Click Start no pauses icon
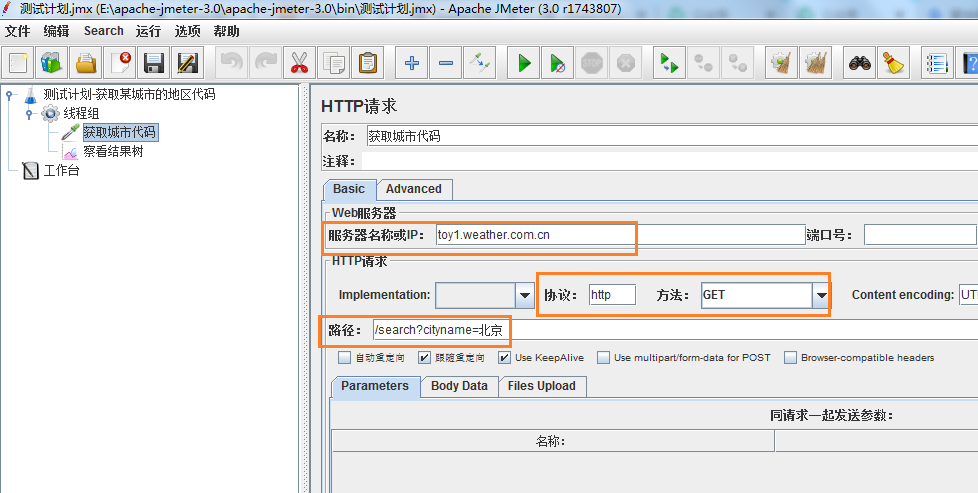This screenshot has height=493, width=978. pyautogui.click(x=558, y=62)
